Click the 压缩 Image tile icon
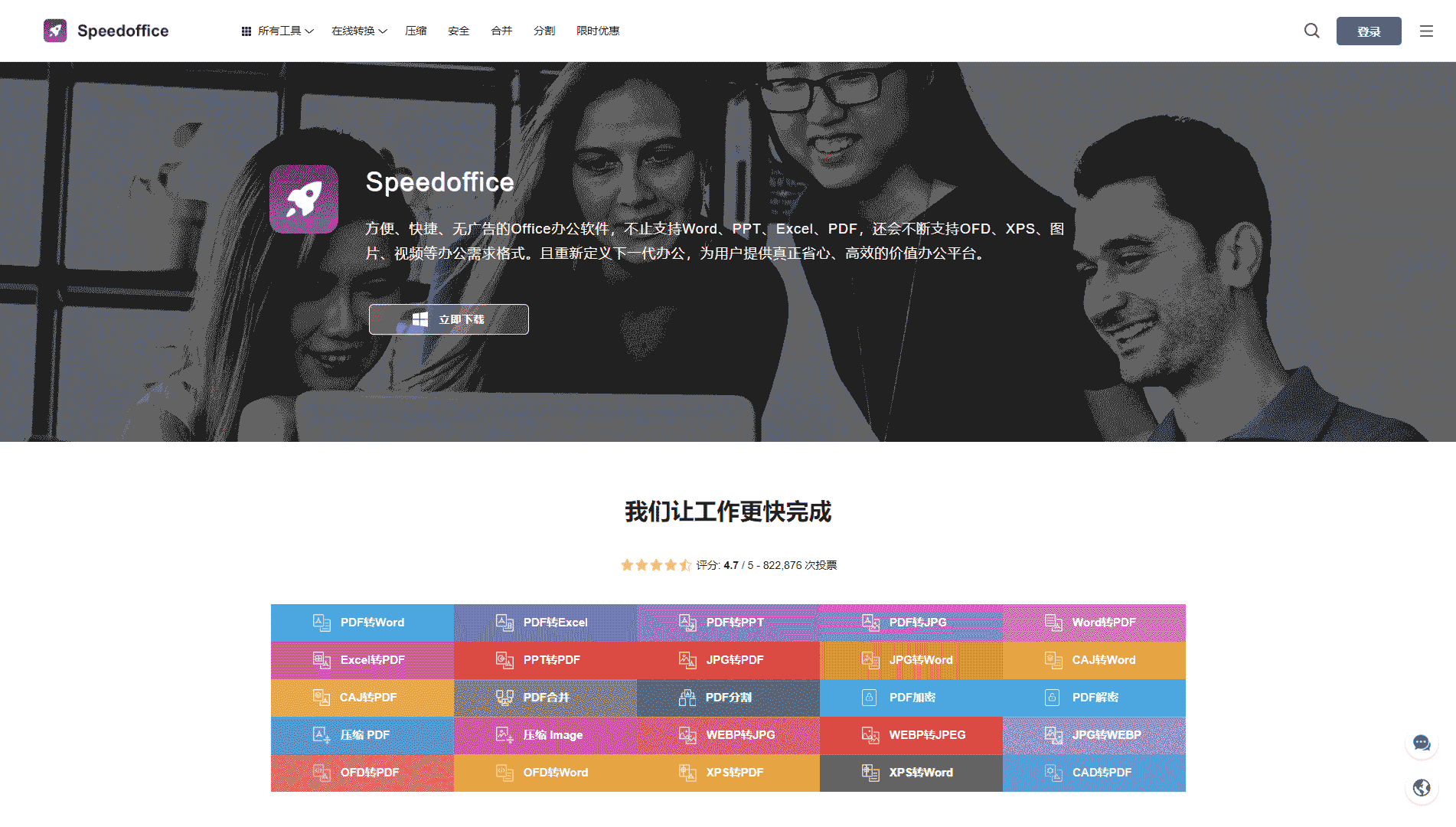 tap(504, 735)
